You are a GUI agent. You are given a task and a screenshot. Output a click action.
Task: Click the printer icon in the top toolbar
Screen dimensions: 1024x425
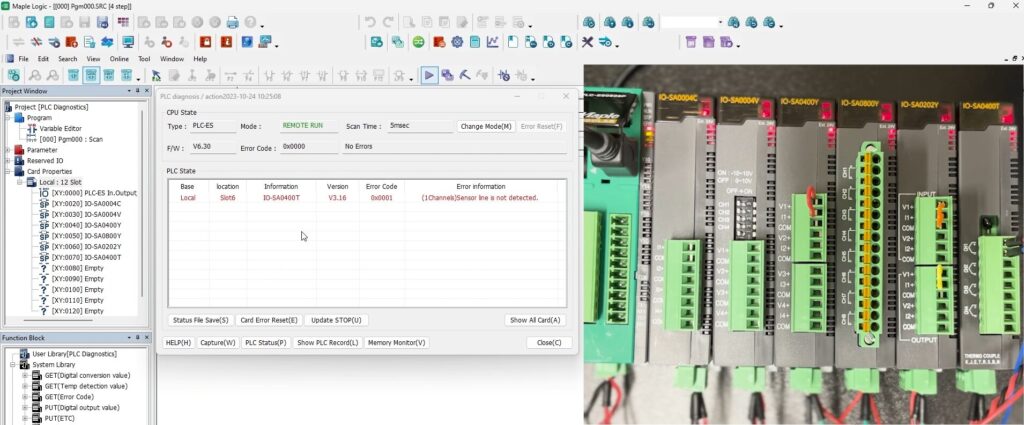pos(232,22)
